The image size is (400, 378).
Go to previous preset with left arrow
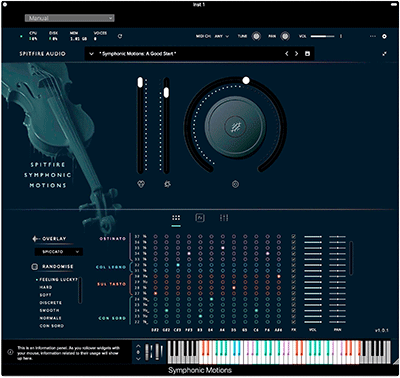point(287,54)
